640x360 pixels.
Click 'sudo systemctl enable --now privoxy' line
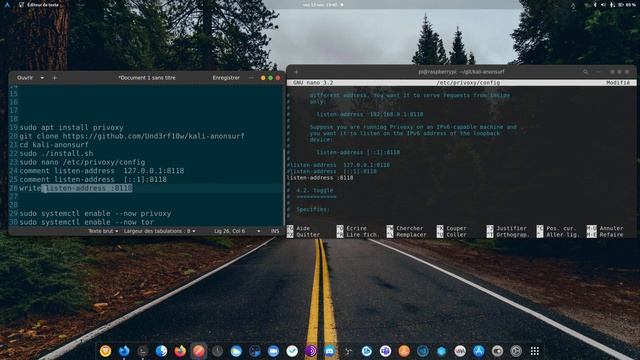point(95,213)
